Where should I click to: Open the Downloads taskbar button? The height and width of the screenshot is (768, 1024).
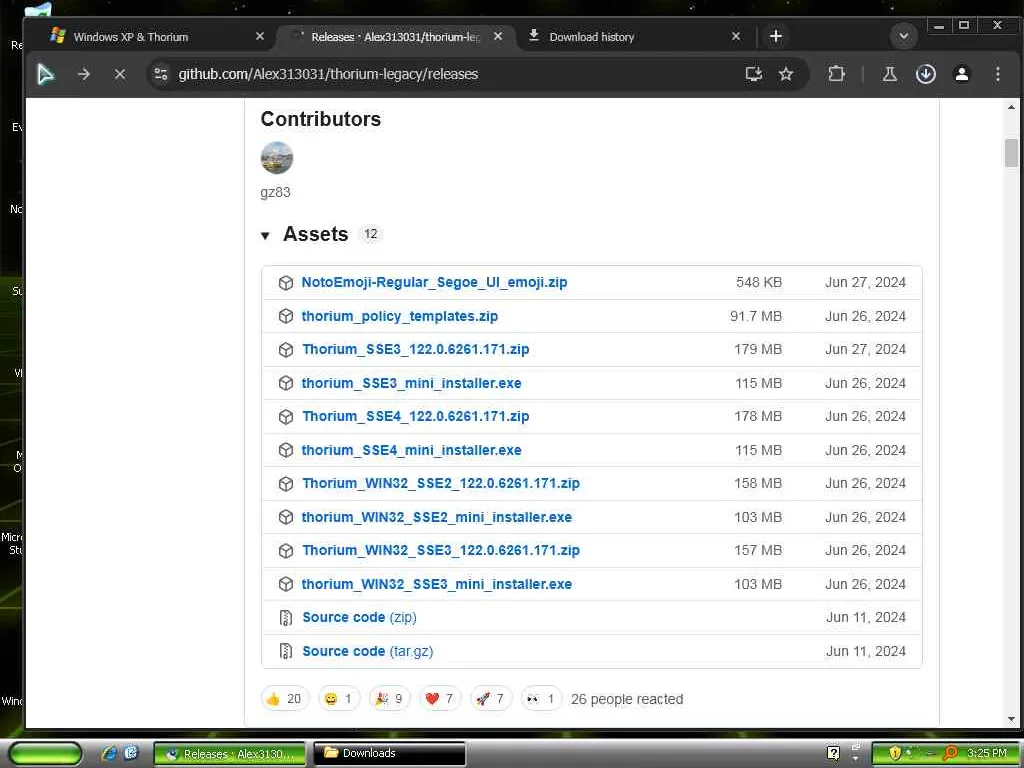point(389,754)
